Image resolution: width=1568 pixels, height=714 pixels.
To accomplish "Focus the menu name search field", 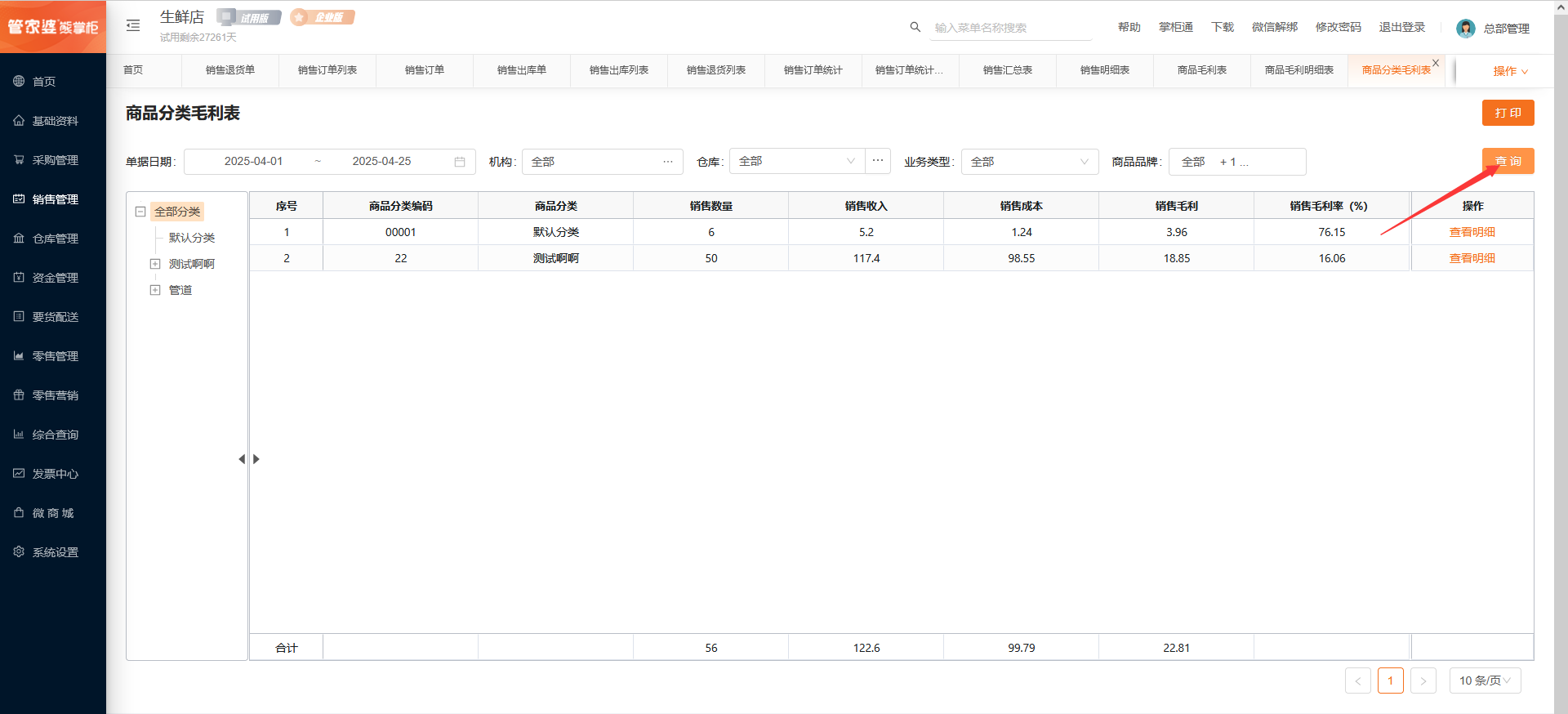I will 1011,28.
